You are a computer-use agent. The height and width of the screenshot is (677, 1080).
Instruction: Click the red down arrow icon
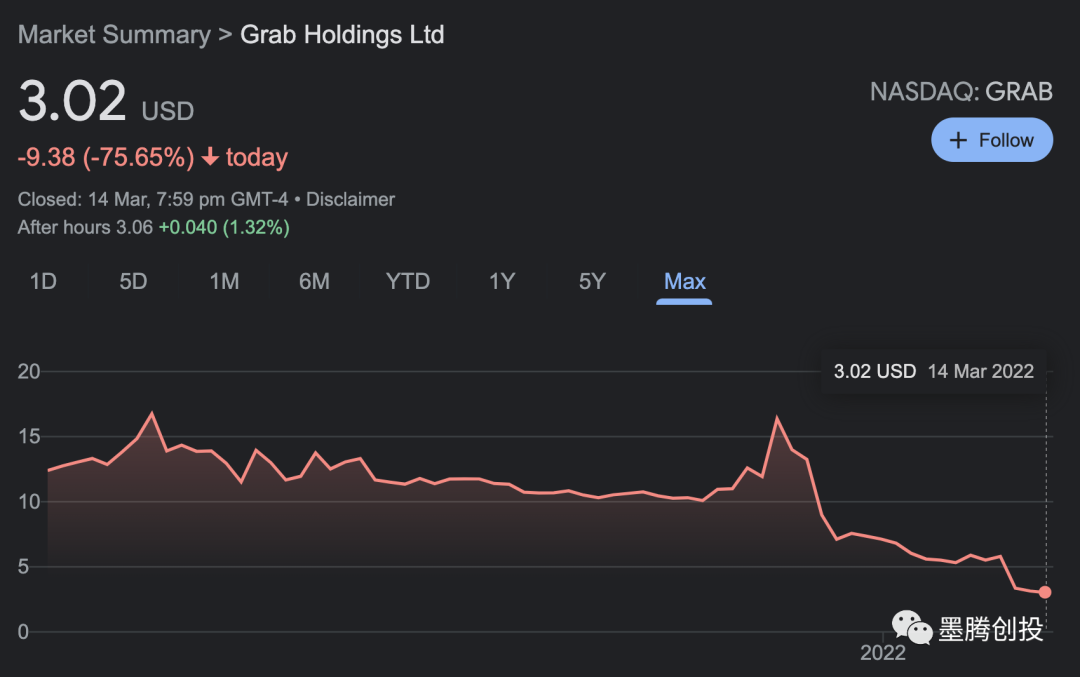pos(210,157)
